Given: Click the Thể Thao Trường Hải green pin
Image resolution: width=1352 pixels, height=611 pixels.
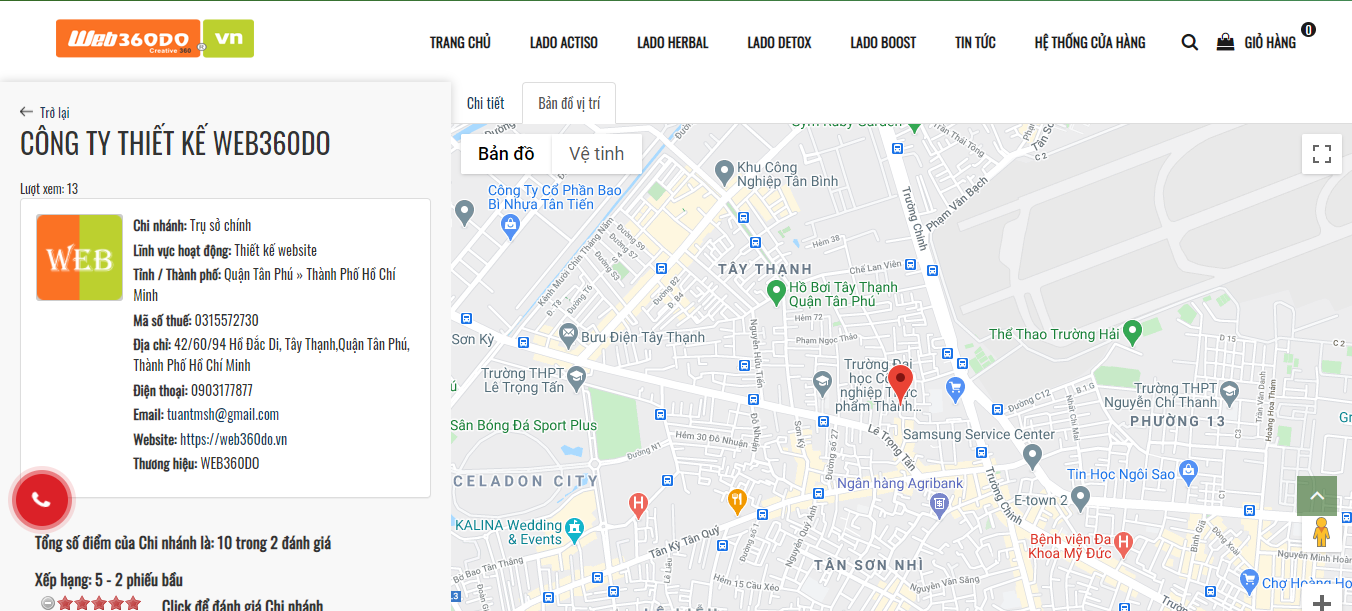Looking at the screenshot, I should 1132,330.
